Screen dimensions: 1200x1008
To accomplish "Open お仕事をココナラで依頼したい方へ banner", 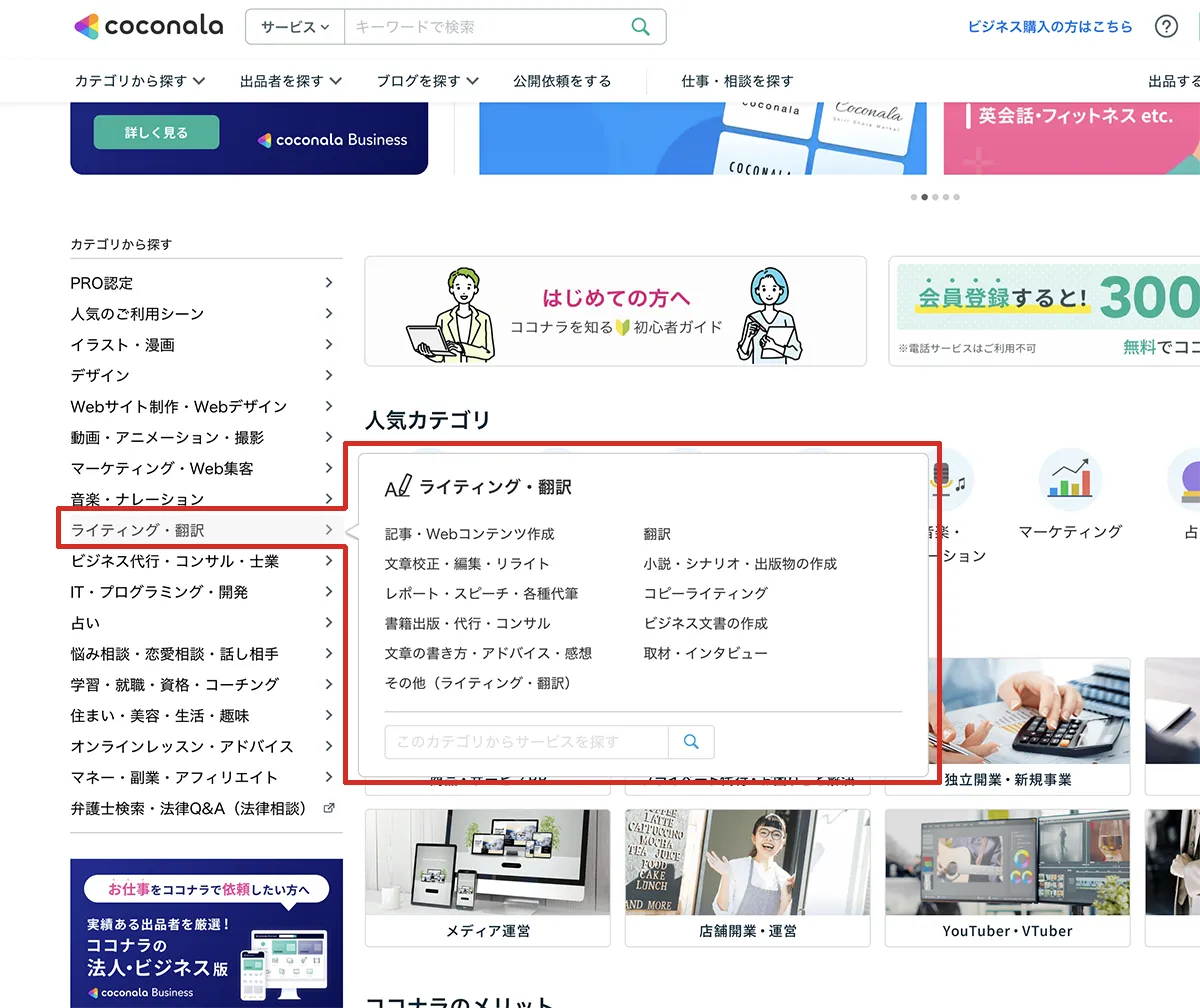I will [206, 933].
